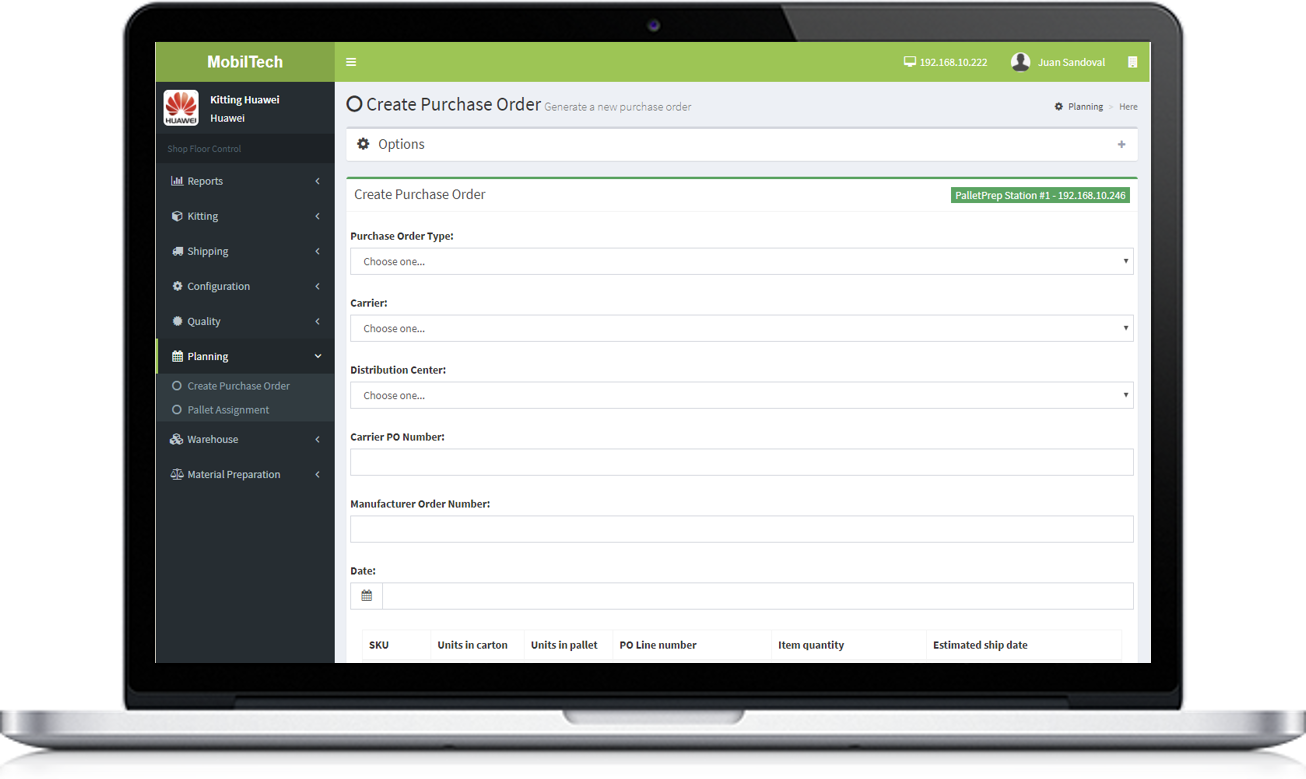Viewport: 1306px width, 779px height.
Task: Expand Options panel with plus icon
Action: pyautogui.click(x=1121, y=145)
